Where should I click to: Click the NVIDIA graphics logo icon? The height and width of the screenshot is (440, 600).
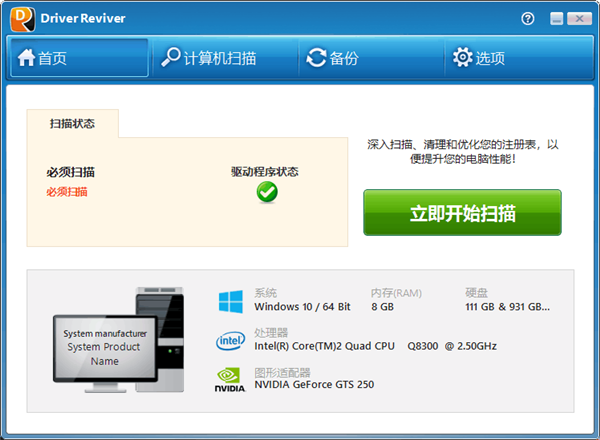tap(230, 380)
